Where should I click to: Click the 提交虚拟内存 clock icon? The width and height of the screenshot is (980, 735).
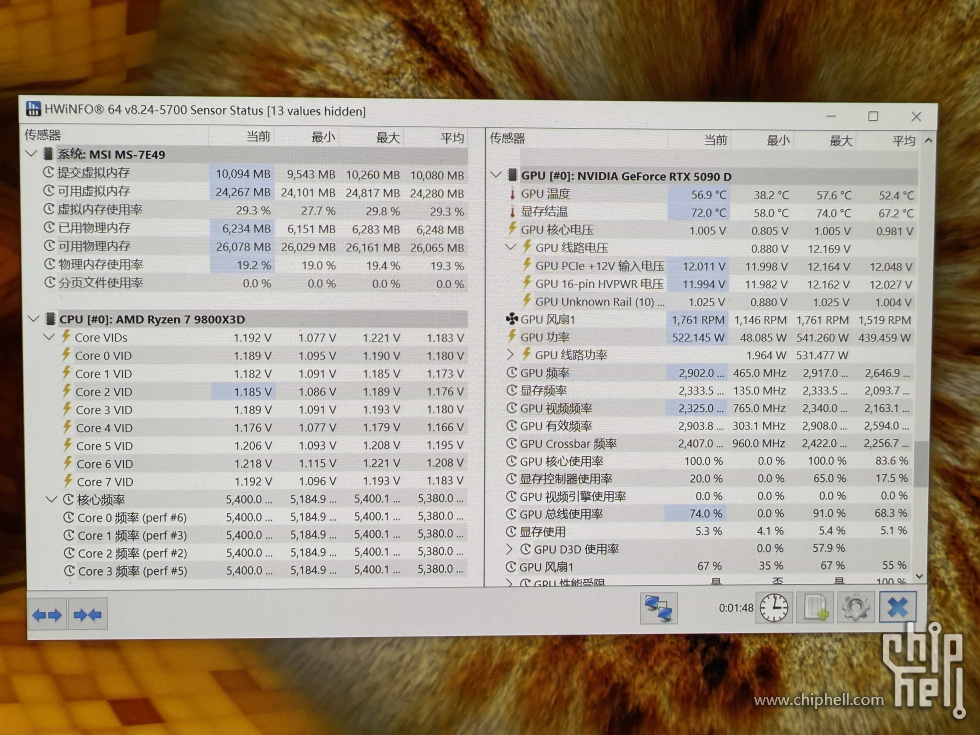(x=49, y=172)
